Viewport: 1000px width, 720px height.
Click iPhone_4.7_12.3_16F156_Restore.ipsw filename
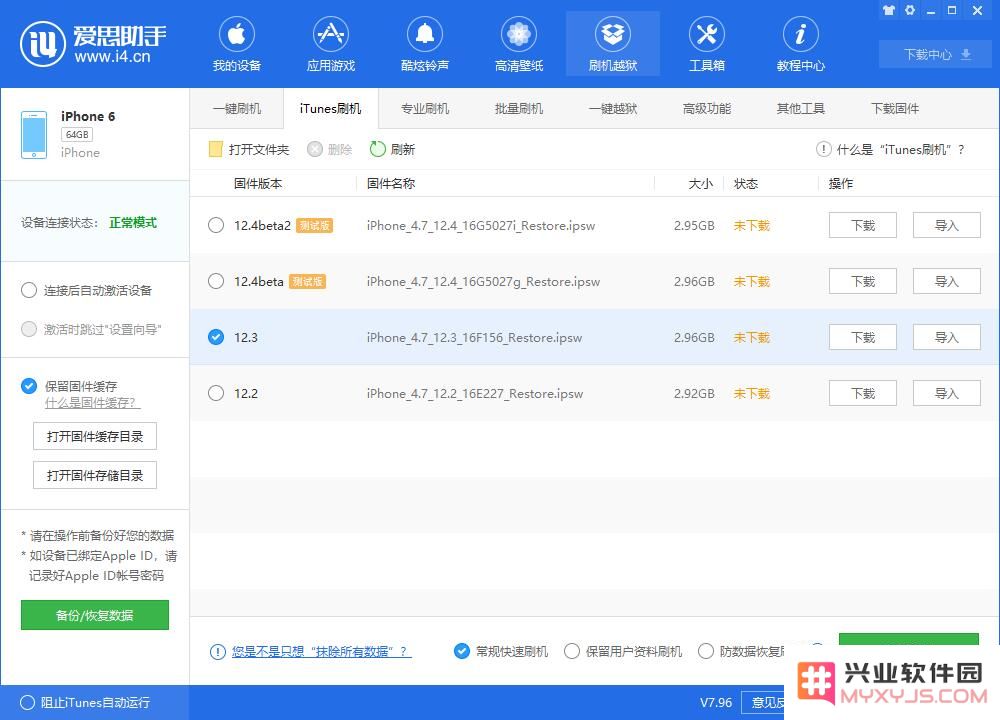pos(474,337)
